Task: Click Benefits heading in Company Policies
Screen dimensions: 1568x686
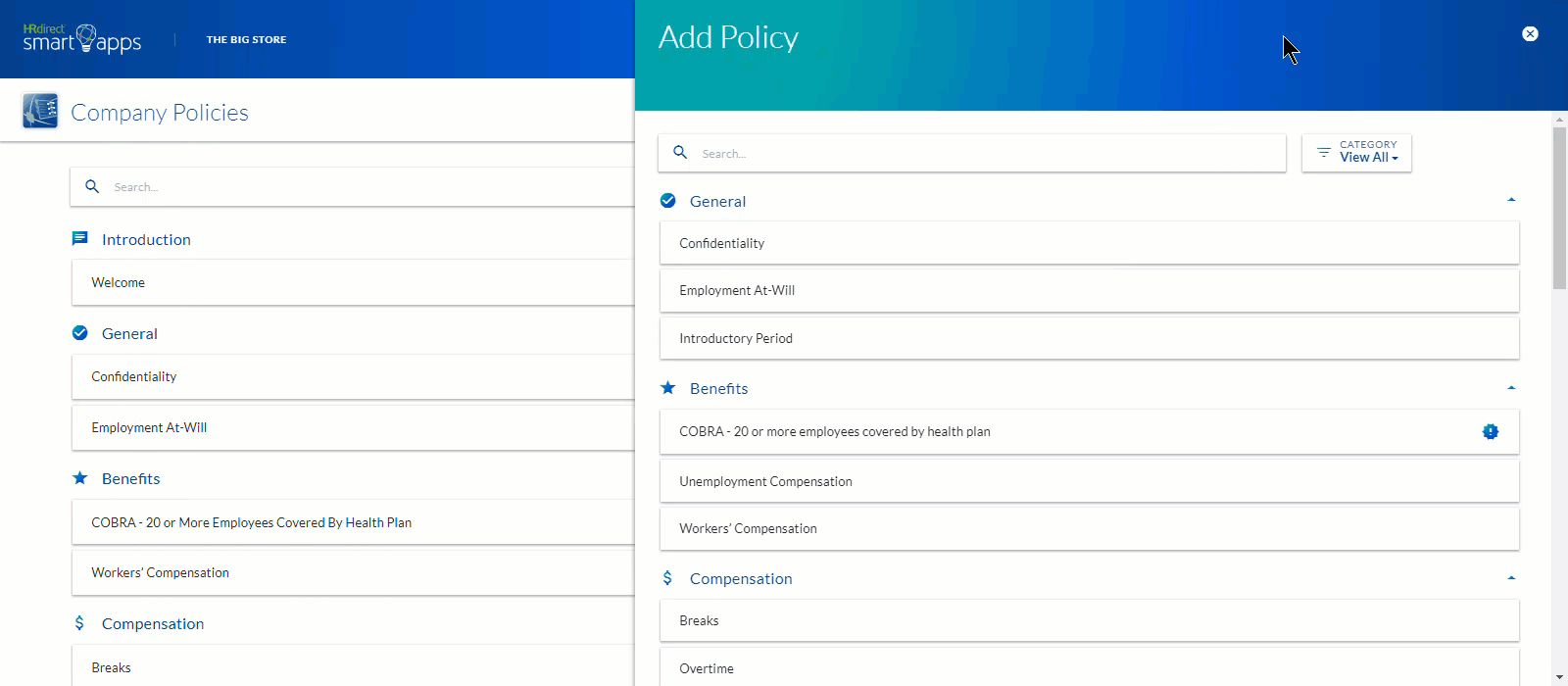Action: [130, 478]
